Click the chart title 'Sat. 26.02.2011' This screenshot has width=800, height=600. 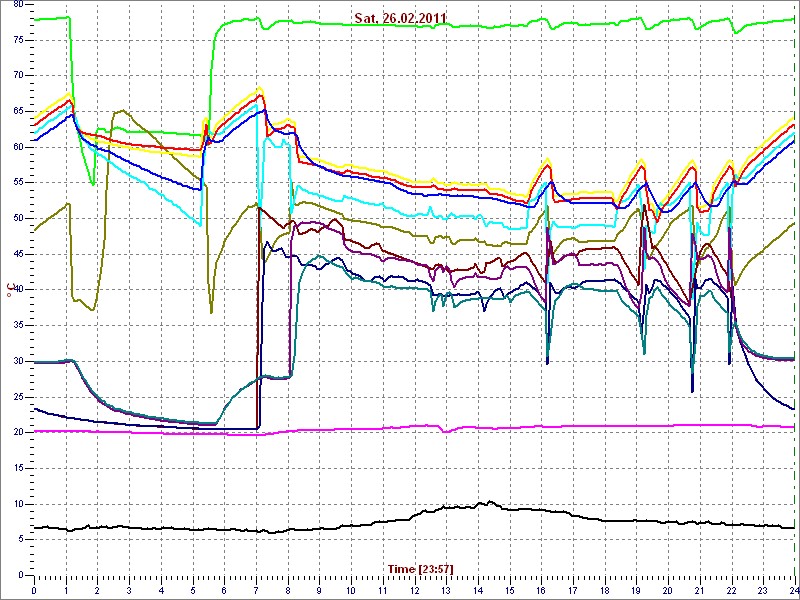[x=401, y=18]
